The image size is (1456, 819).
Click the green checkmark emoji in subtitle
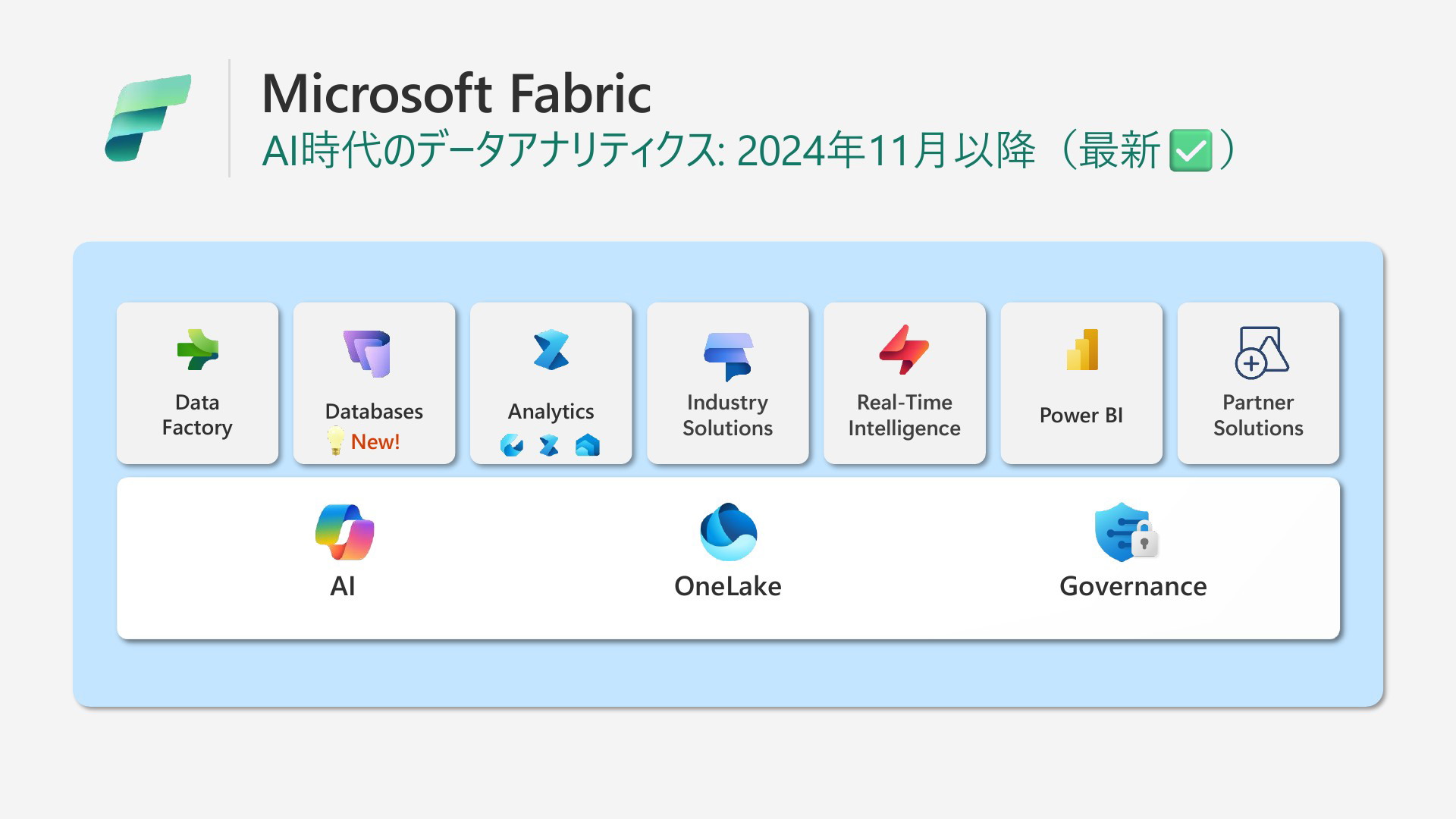point(1191,150)
